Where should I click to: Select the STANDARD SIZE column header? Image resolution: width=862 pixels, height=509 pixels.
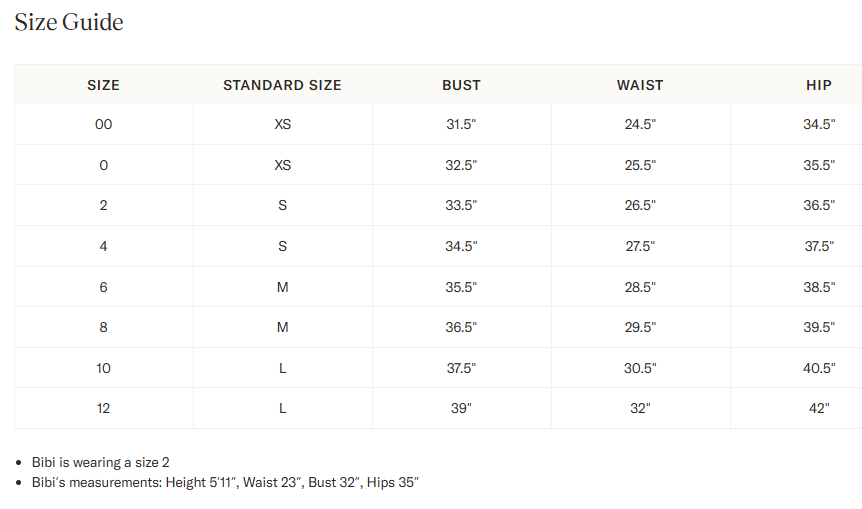click(282, 85)
